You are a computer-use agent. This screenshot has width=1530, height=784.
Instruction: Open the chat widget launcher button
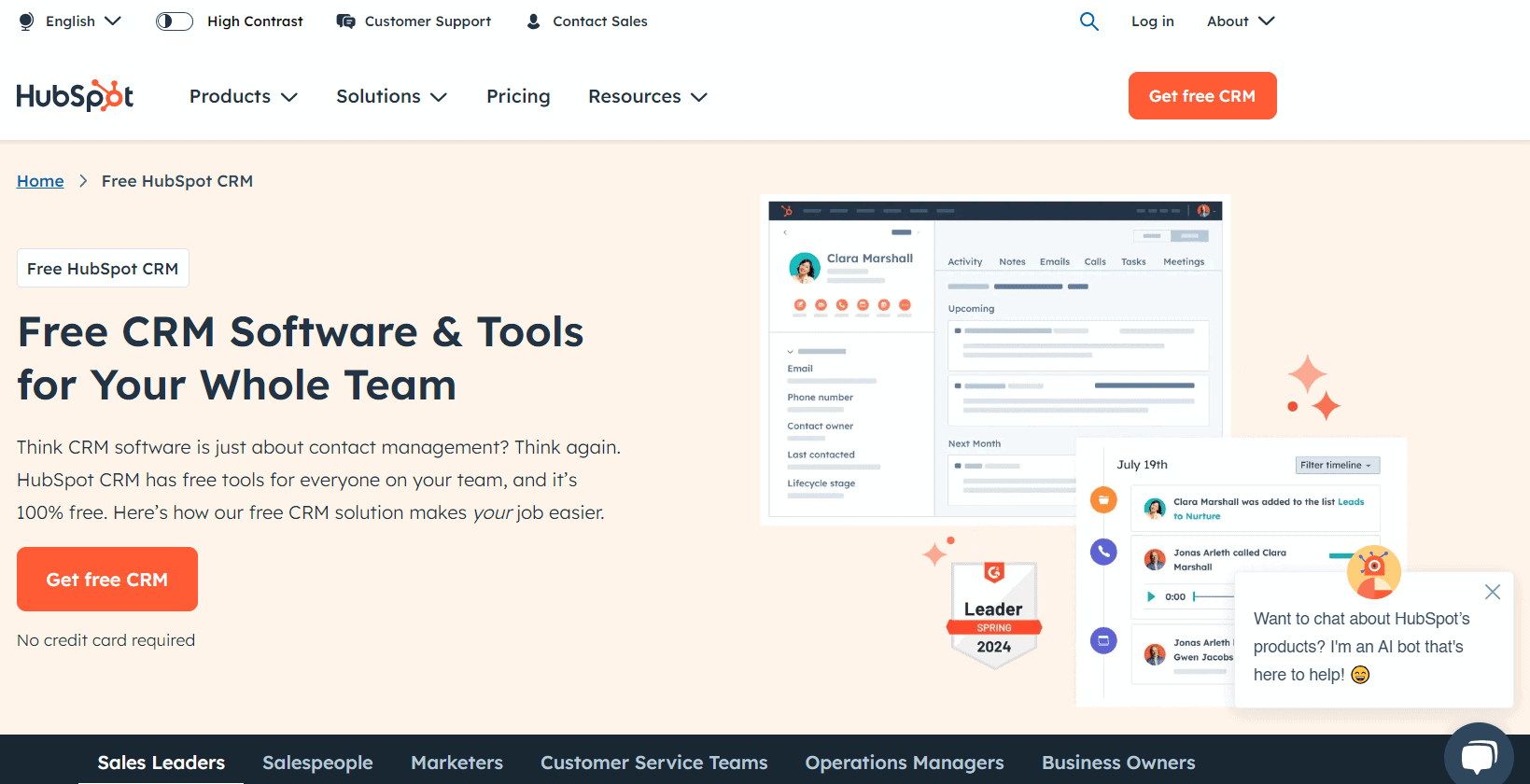1479,755
